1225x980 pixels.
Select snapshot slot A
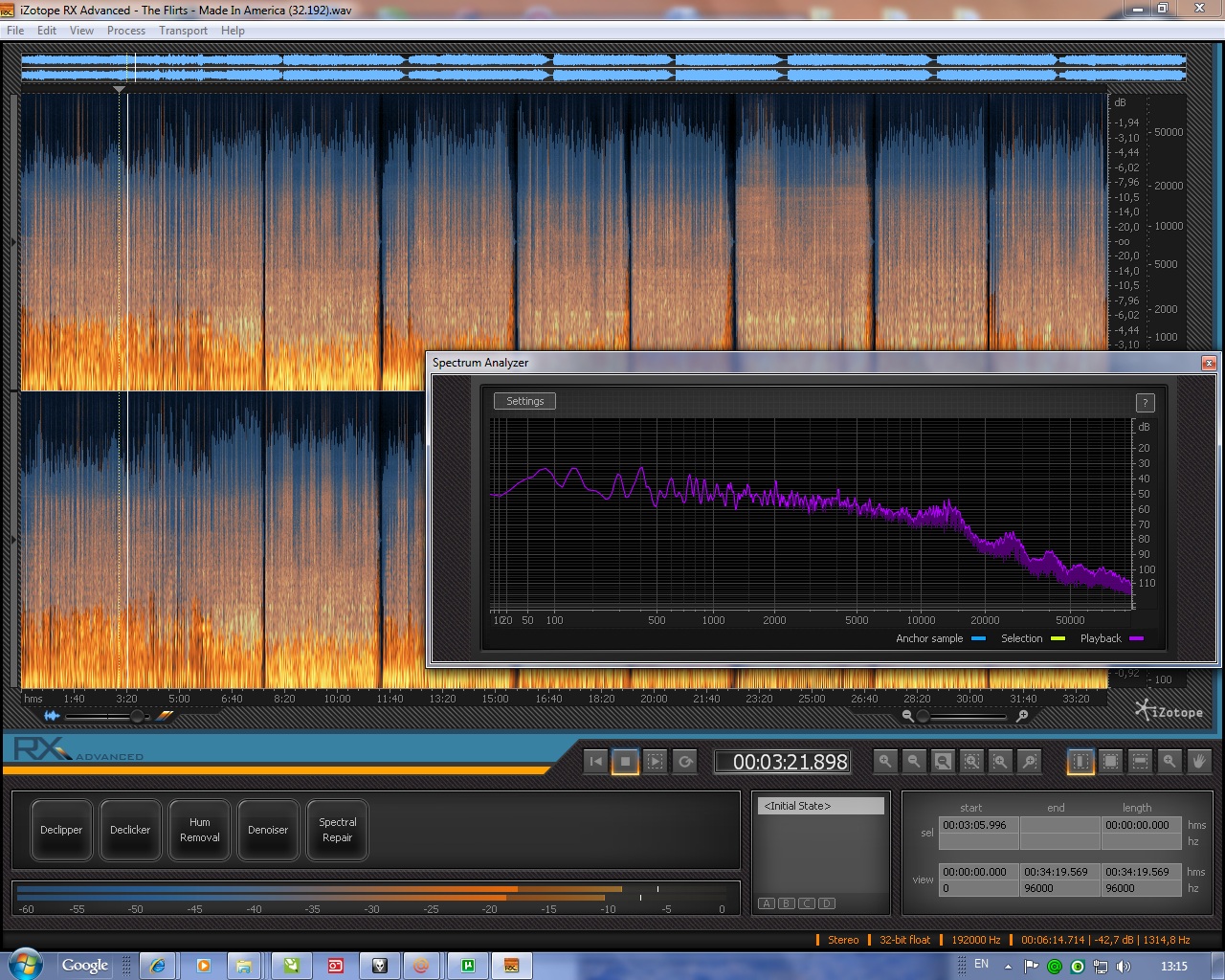[x=767, y=903]
